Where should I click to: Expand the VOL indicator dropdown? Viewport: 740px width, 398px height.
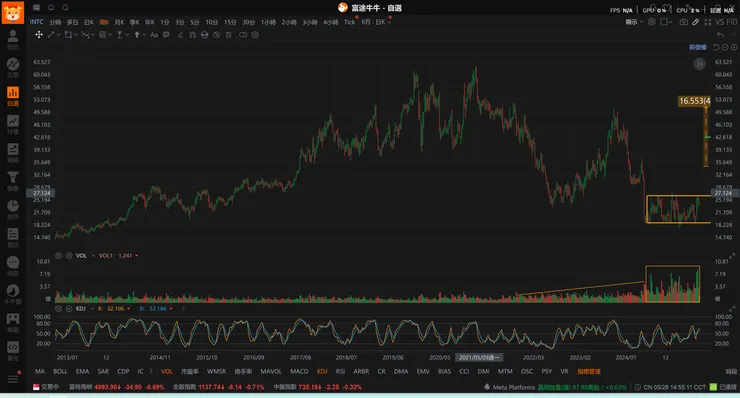click(x=93, y=255)
